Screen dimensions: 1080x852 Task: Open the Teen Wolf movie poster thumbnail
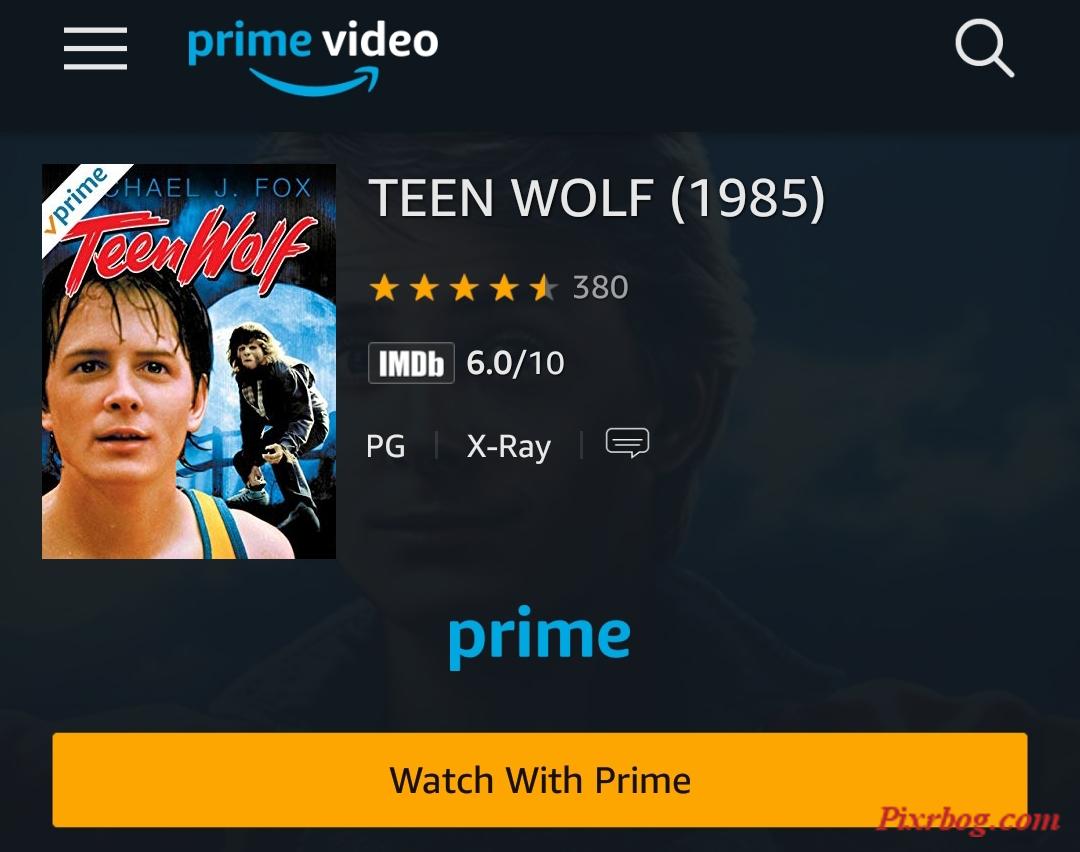pyautogui.click(x=189, y=361)
